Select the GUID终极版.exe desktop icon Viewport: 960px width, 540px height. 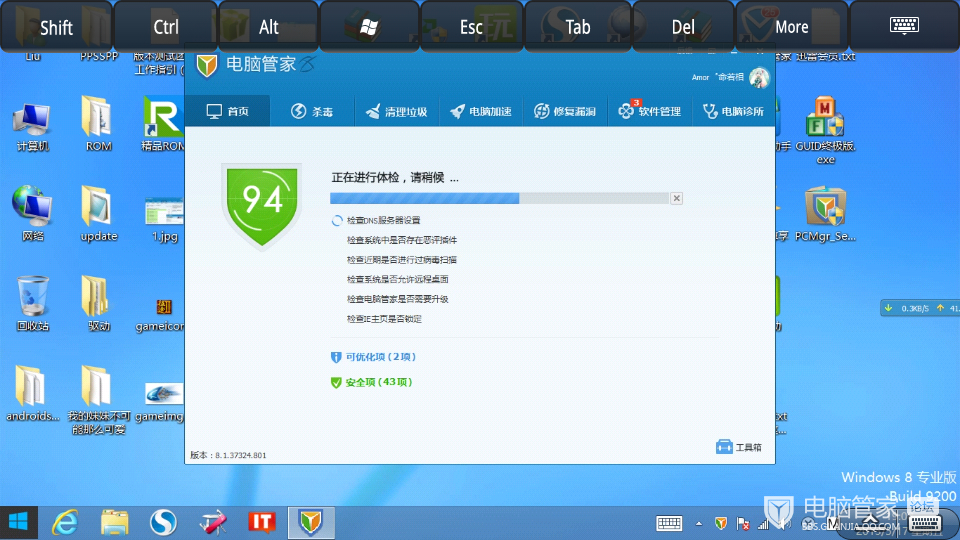825,130
